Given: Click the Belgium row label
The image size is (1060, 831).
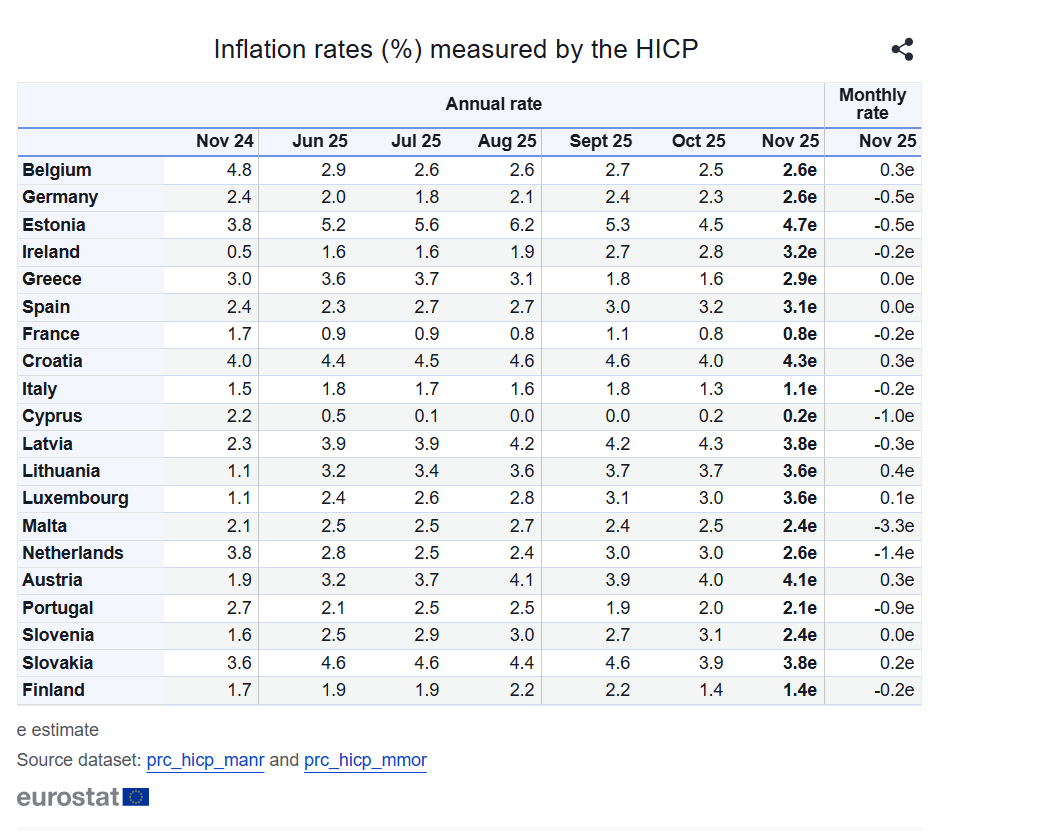Looking at the screenshot, I should tap(57, 170).
